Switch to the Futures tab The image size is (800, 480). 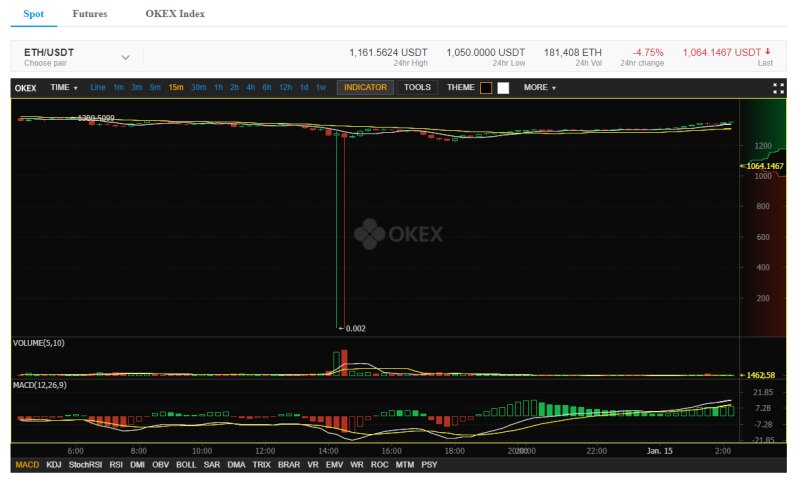(90, 14)
